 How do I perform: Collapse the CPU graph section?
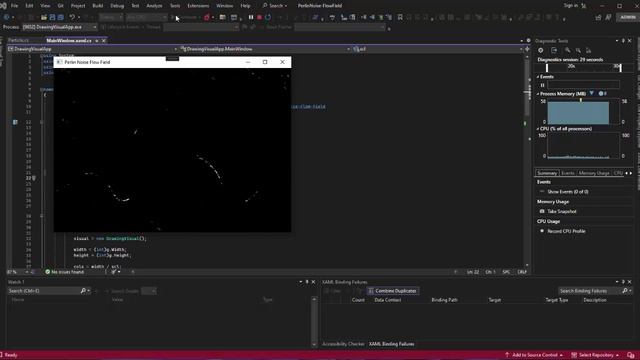(x=538, y=129)
